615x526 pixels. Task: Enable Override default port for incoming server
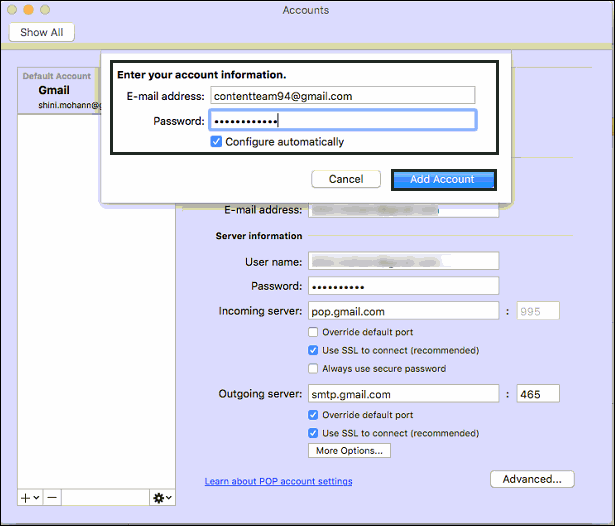313,332
